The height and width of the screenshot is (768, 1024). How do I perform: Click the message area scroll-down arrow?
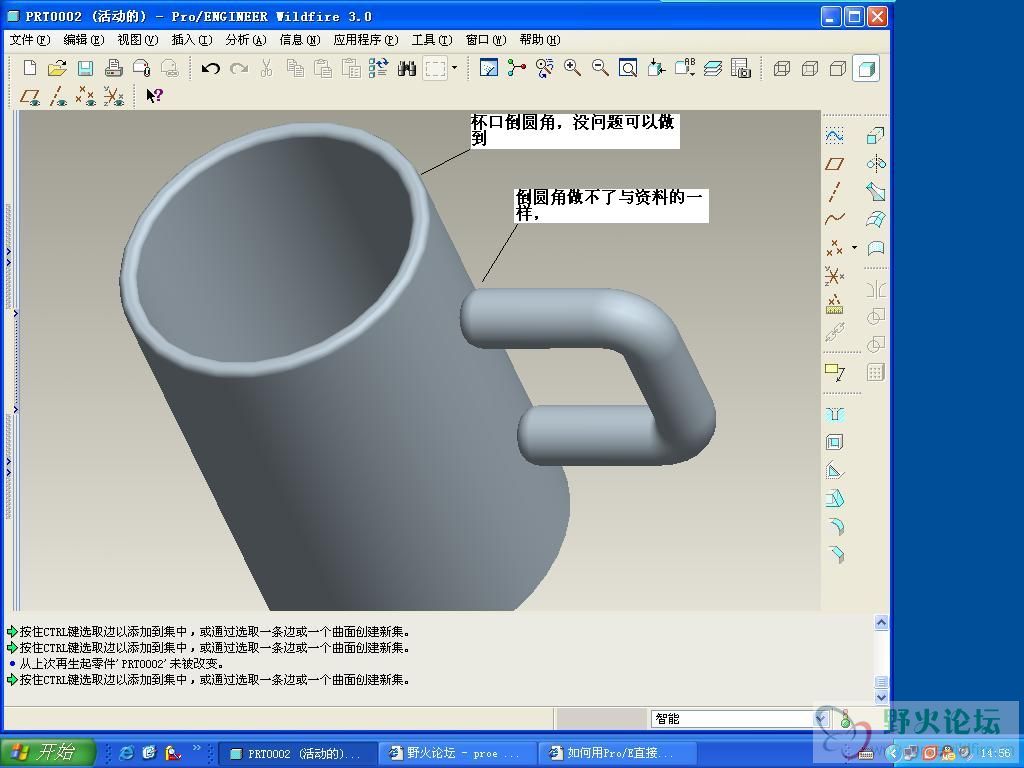coord(881,697)
